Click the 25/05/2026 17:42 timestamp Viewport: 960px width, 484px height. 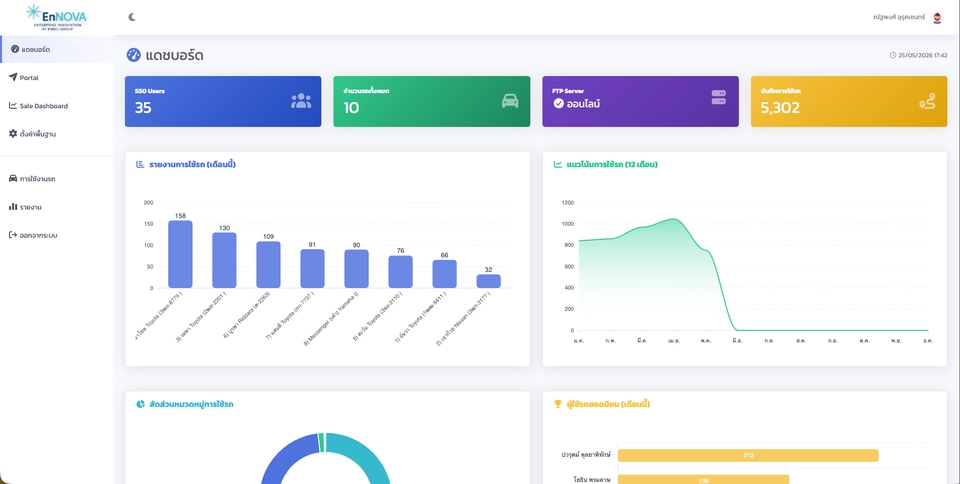923,55
